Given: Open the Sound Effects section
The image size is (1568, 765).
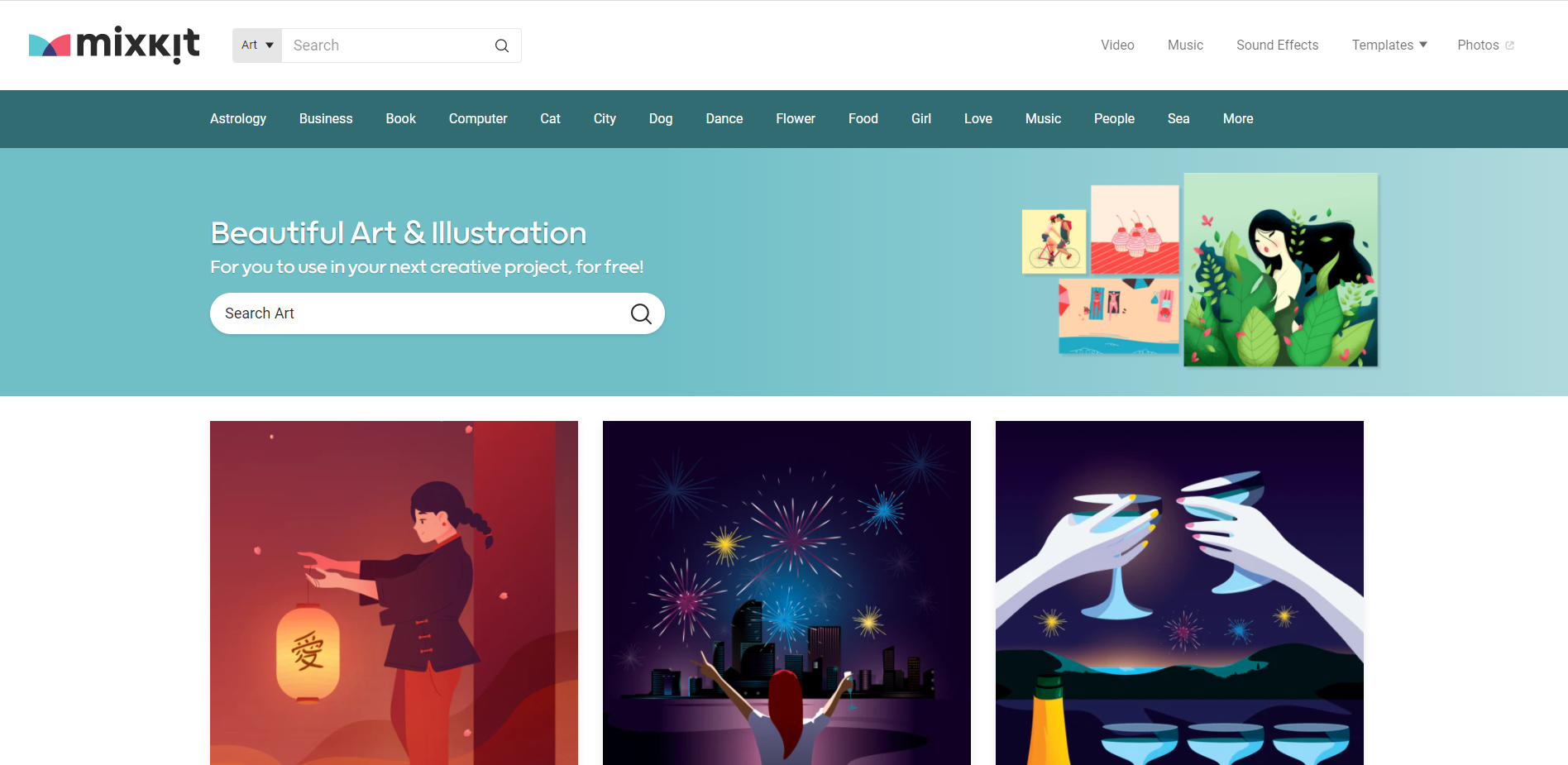Looking at the screenshot, I should tap(1277, 45).
